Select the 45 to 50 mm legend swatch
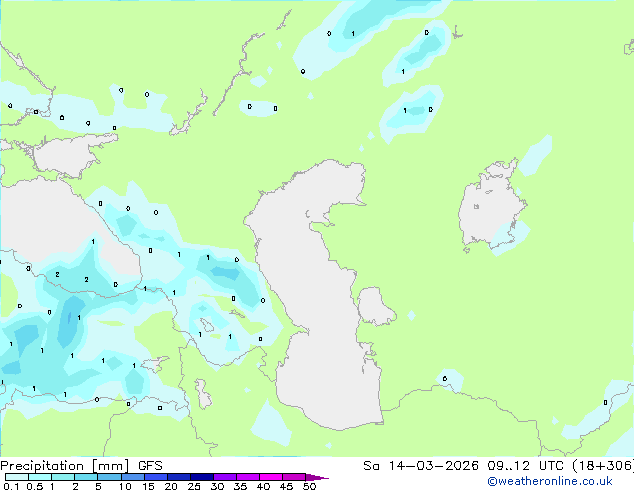The height and width of the screenshot is (490, 634). point(294,477)
